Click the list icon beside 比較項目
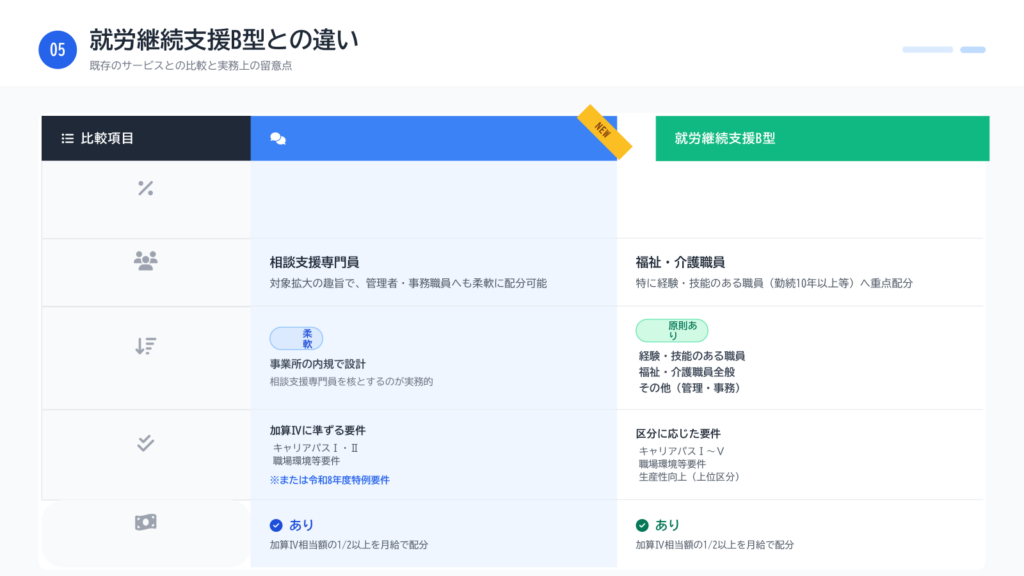This screenshot has height=576, width=1024. (67, 138)
